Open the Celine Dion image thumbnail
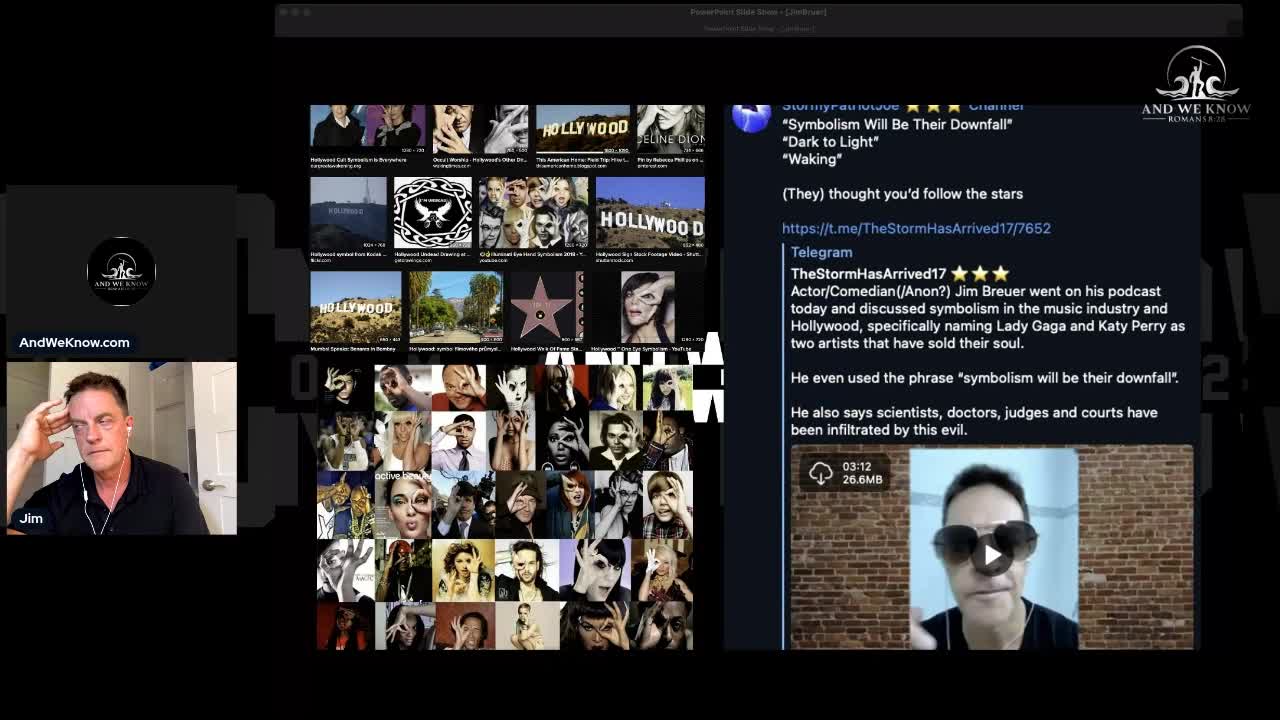Viewport: 1280px width, 720px height. [671, 129]
